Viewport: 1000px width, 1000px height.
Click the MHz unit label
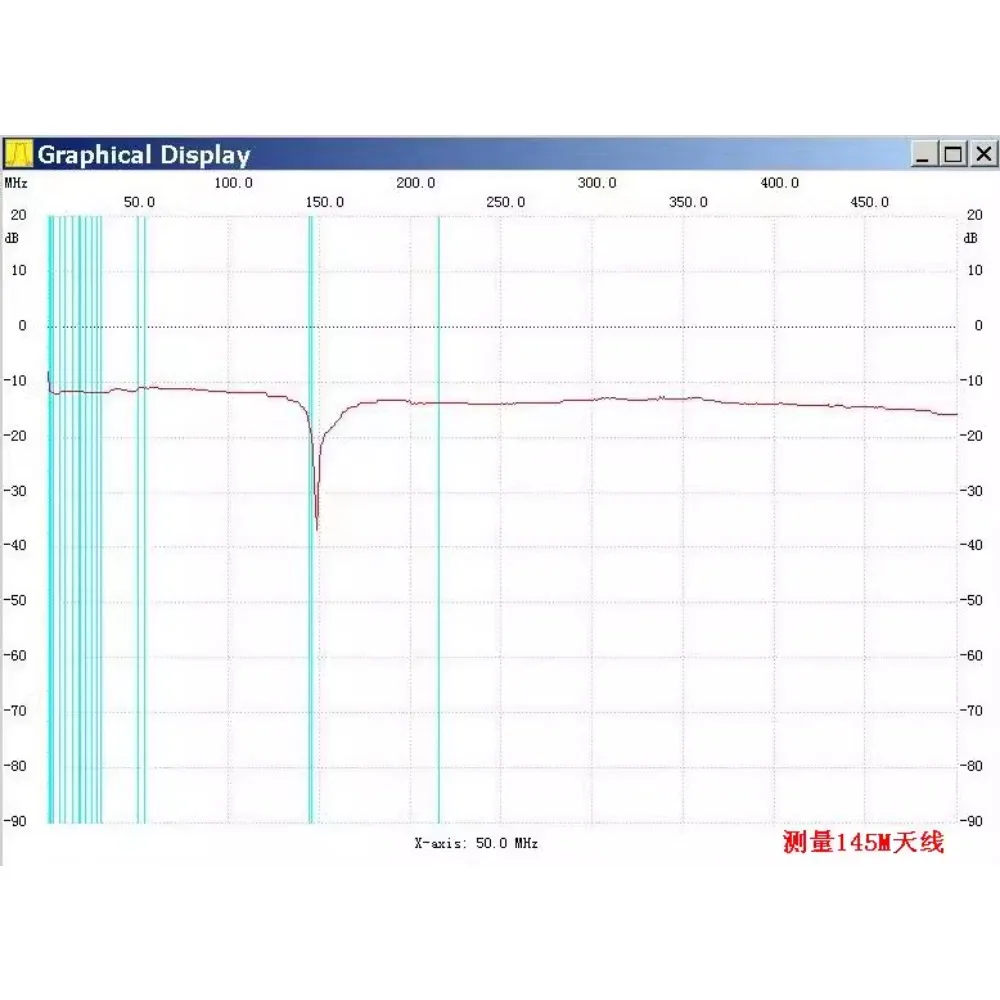pos(16,183)
